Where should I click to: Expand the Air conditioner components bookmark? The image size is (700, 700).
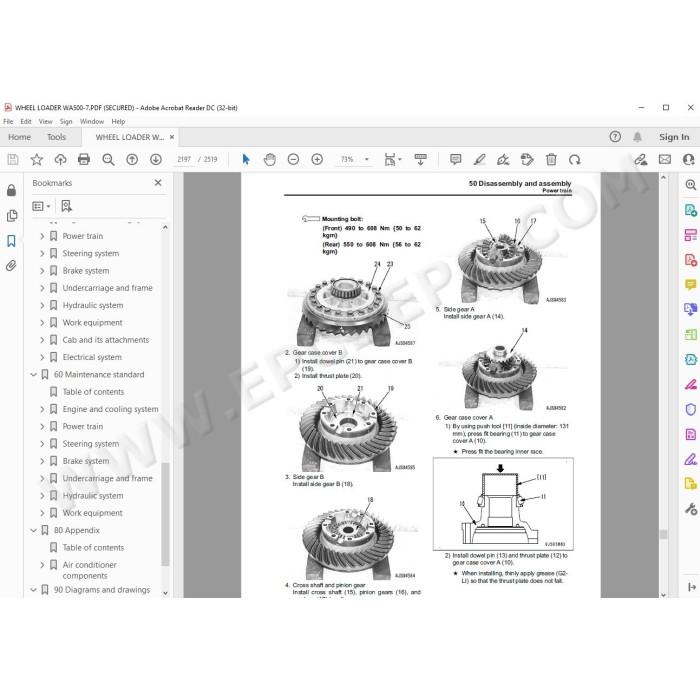pyautogui.click(x=42, y=565)
